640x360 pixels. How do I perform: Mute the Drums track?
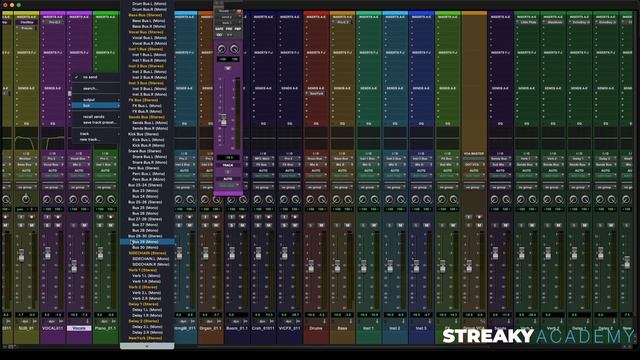[x=321, y=225]
